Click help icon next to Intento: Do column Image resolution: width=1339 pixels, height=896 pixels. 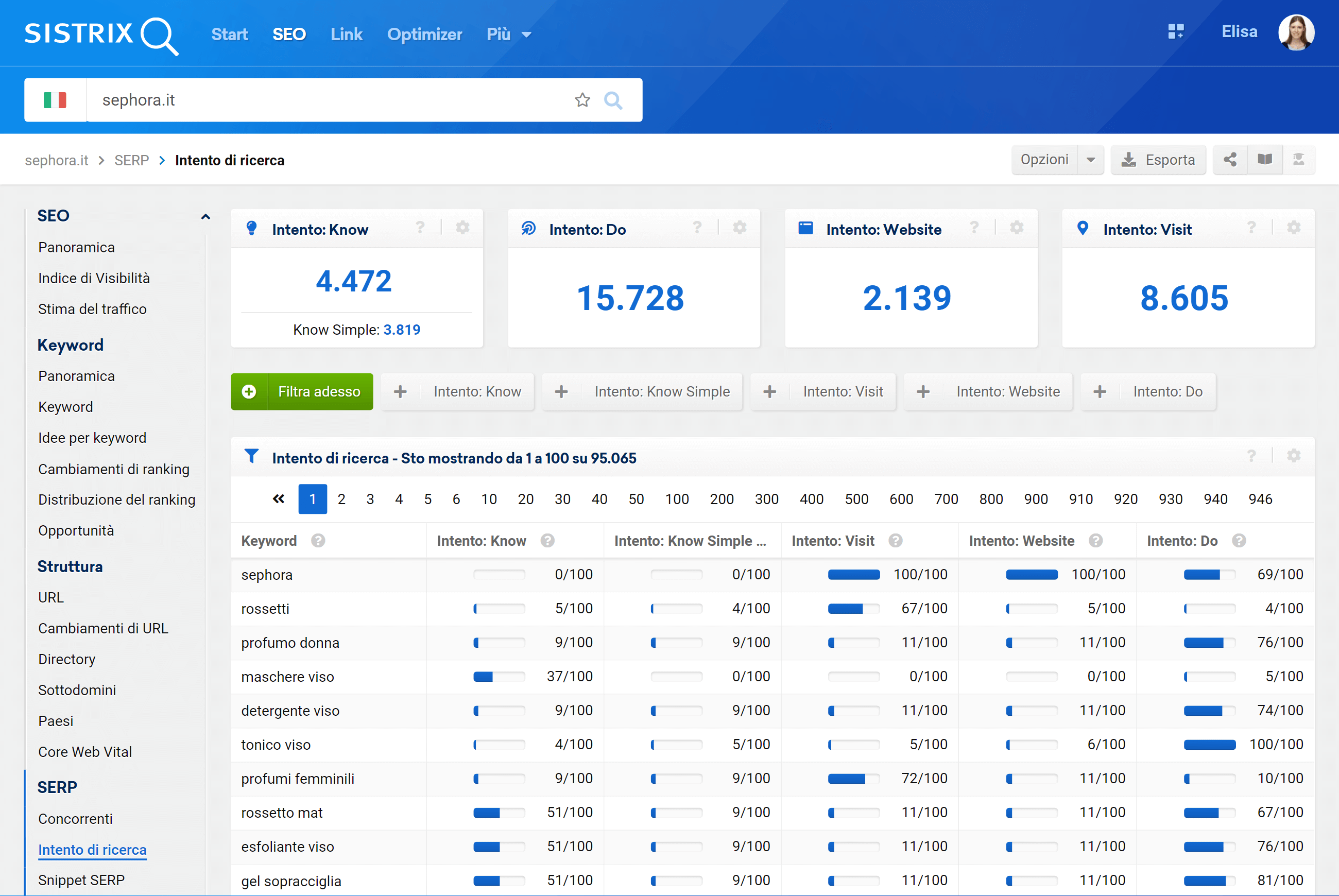pyautogui.click(x=1239, y=541)
